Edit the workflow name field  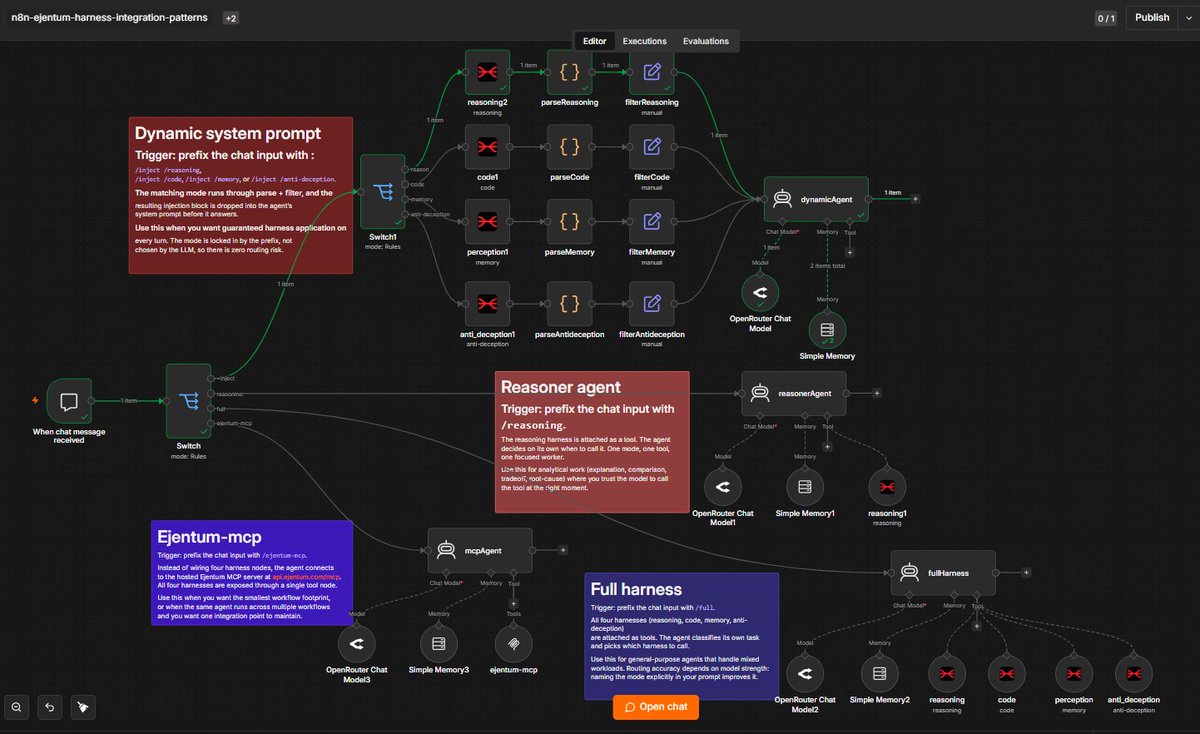tap(110, 18)
